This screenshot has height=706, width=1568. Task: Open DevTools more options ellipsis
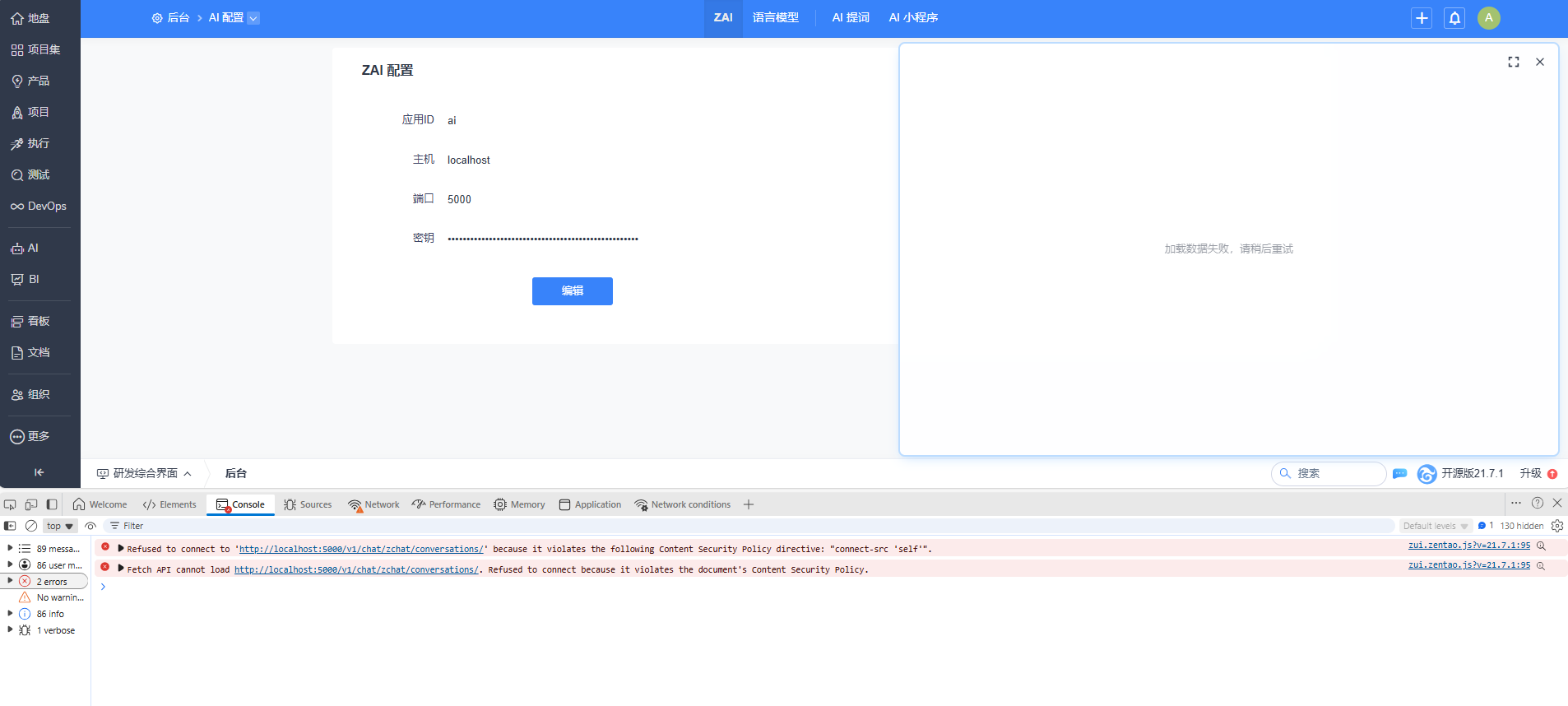coord(1516,503)
